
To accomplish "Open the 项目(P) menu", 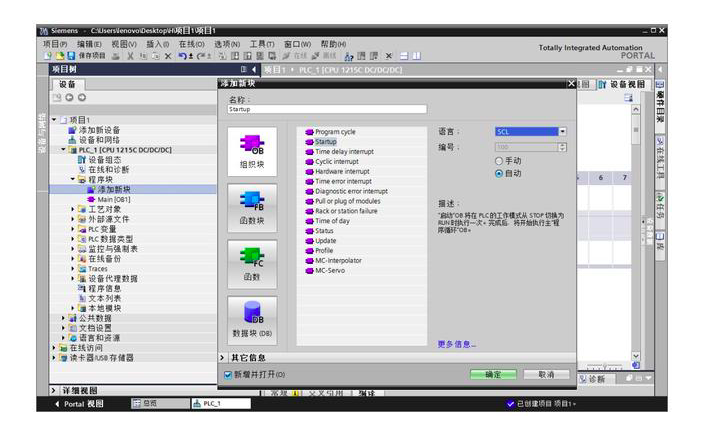I will (55, 44).
